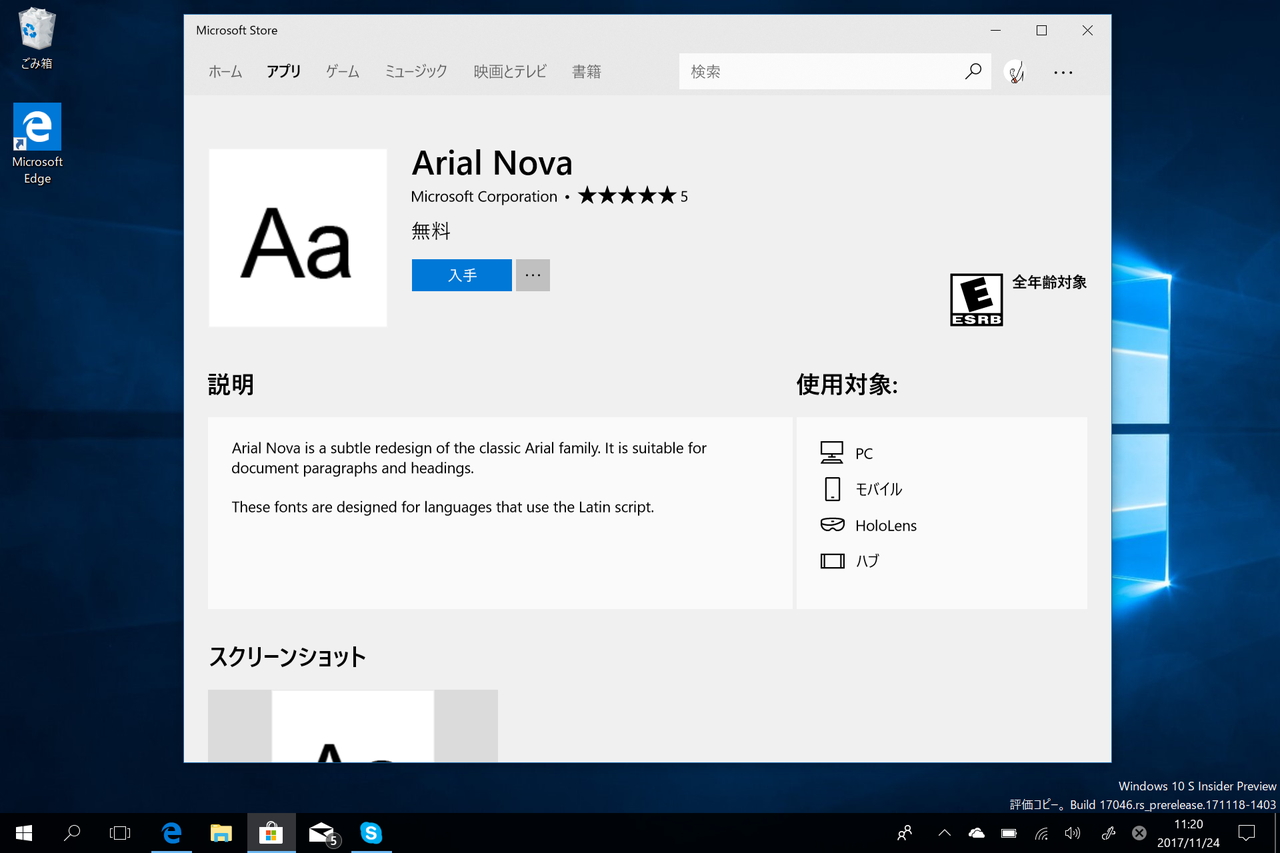This screenshot has height=853, width=1280.
Task: Click the 入手 button to get Arial Nova
Action: click(x=461, y=274)
